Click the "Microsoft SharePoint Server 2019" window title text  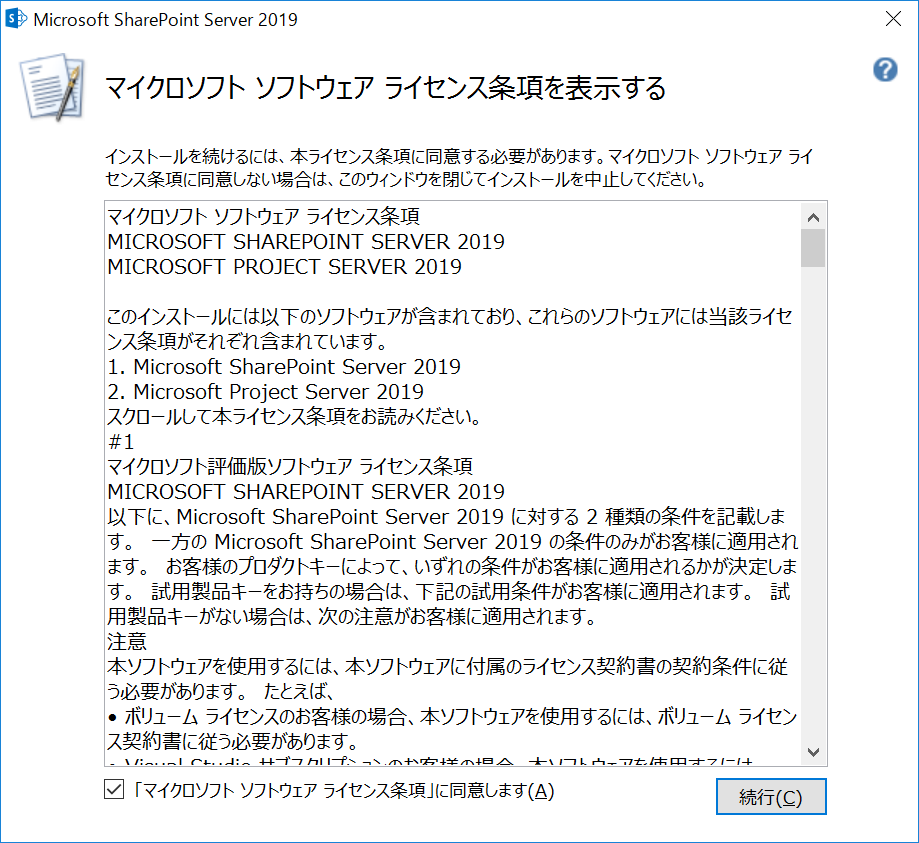click(165, 19)
